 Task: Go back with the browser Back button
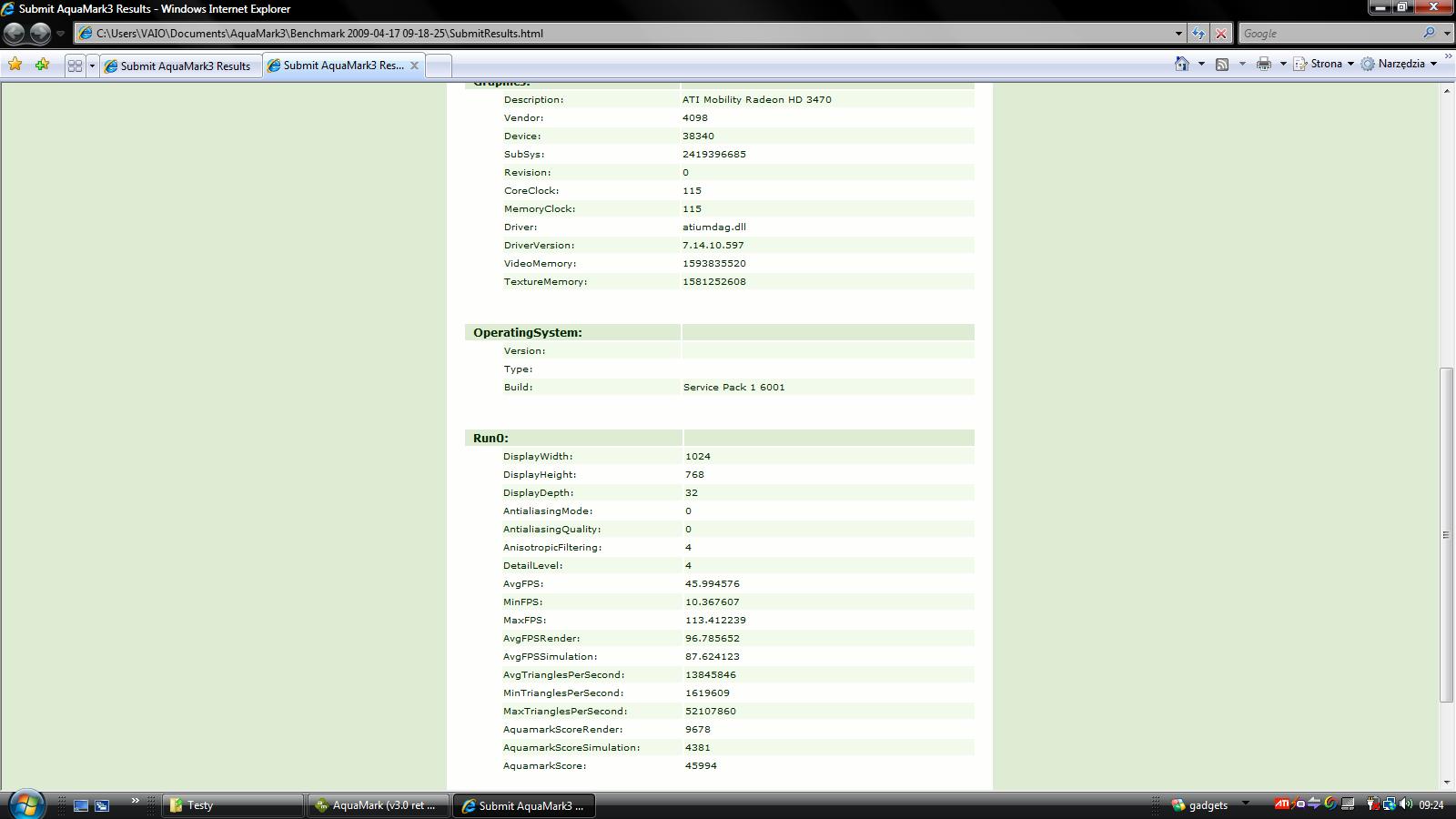15,34
